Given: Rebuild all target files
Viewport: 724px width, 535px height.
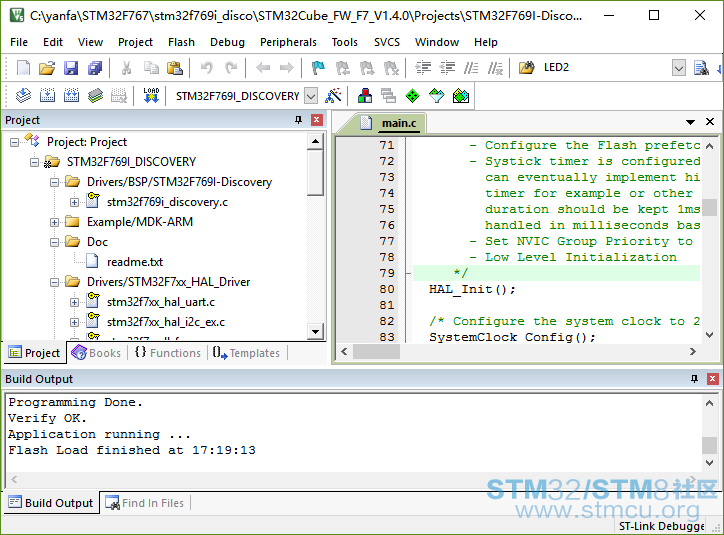Looking at the screenshot, I should tap(71, 96).
